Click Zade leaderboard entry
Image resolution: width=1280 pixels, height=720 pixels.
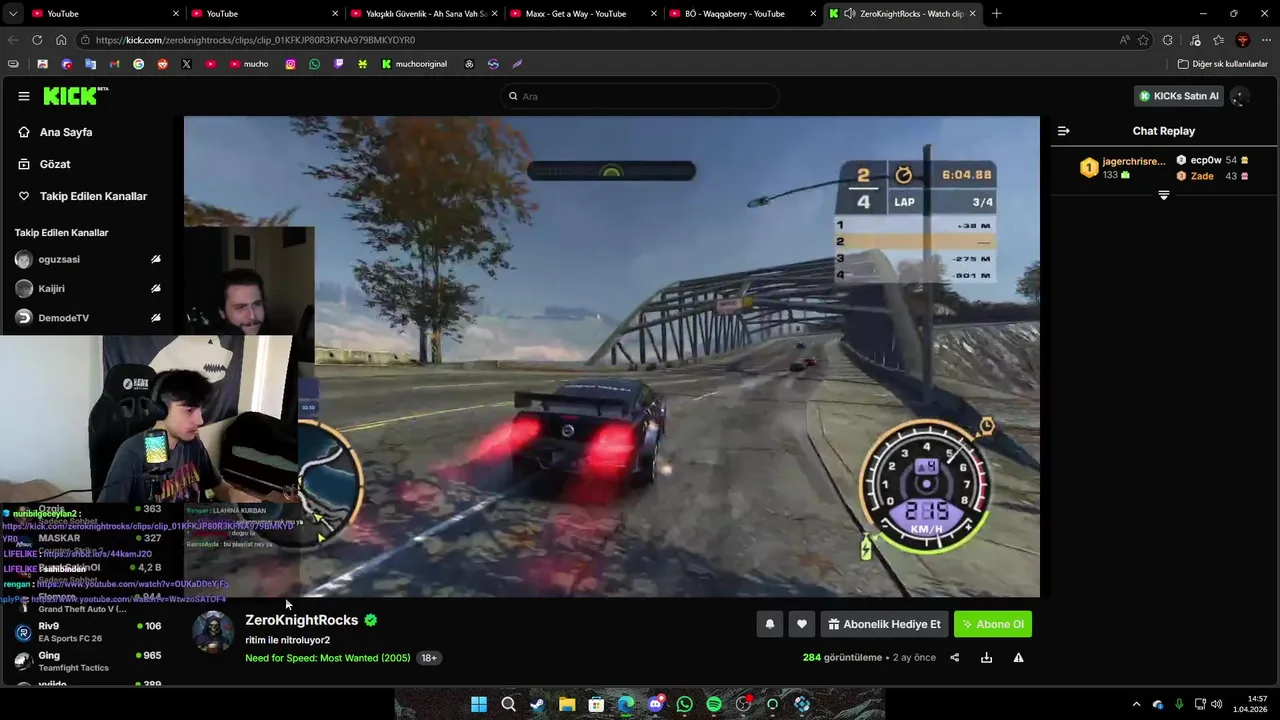tap(1212, 176)
